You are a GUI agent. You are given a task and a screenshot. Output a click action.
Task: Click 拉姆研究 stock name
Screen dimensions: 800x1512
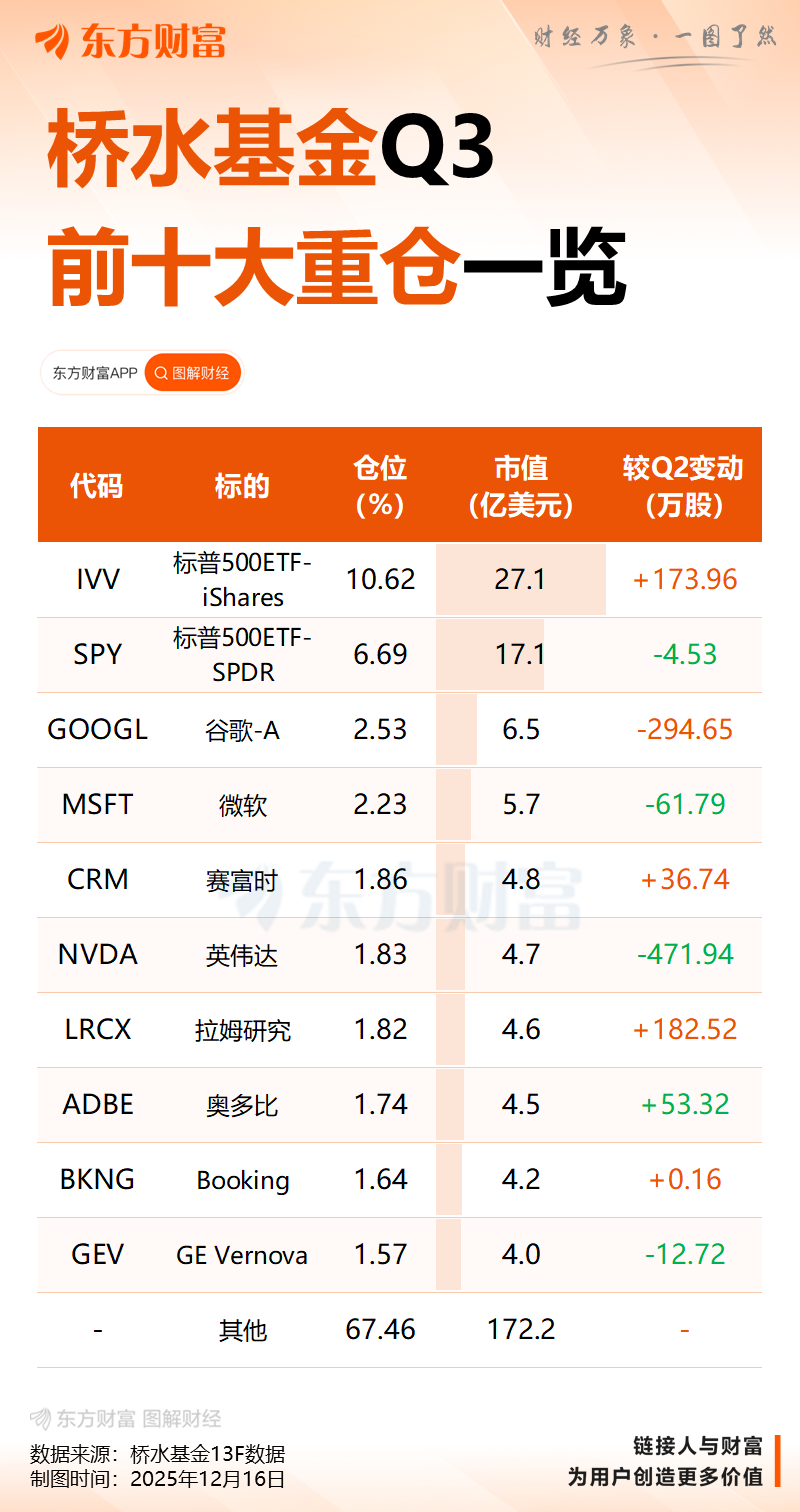tap(243, 1030)
